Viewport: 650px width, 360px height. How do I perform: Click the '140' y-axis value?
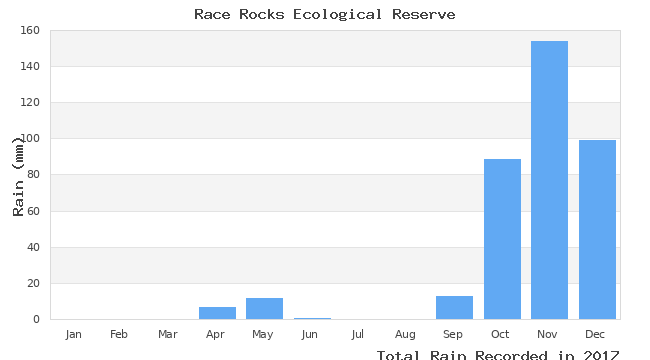(30, 66)
